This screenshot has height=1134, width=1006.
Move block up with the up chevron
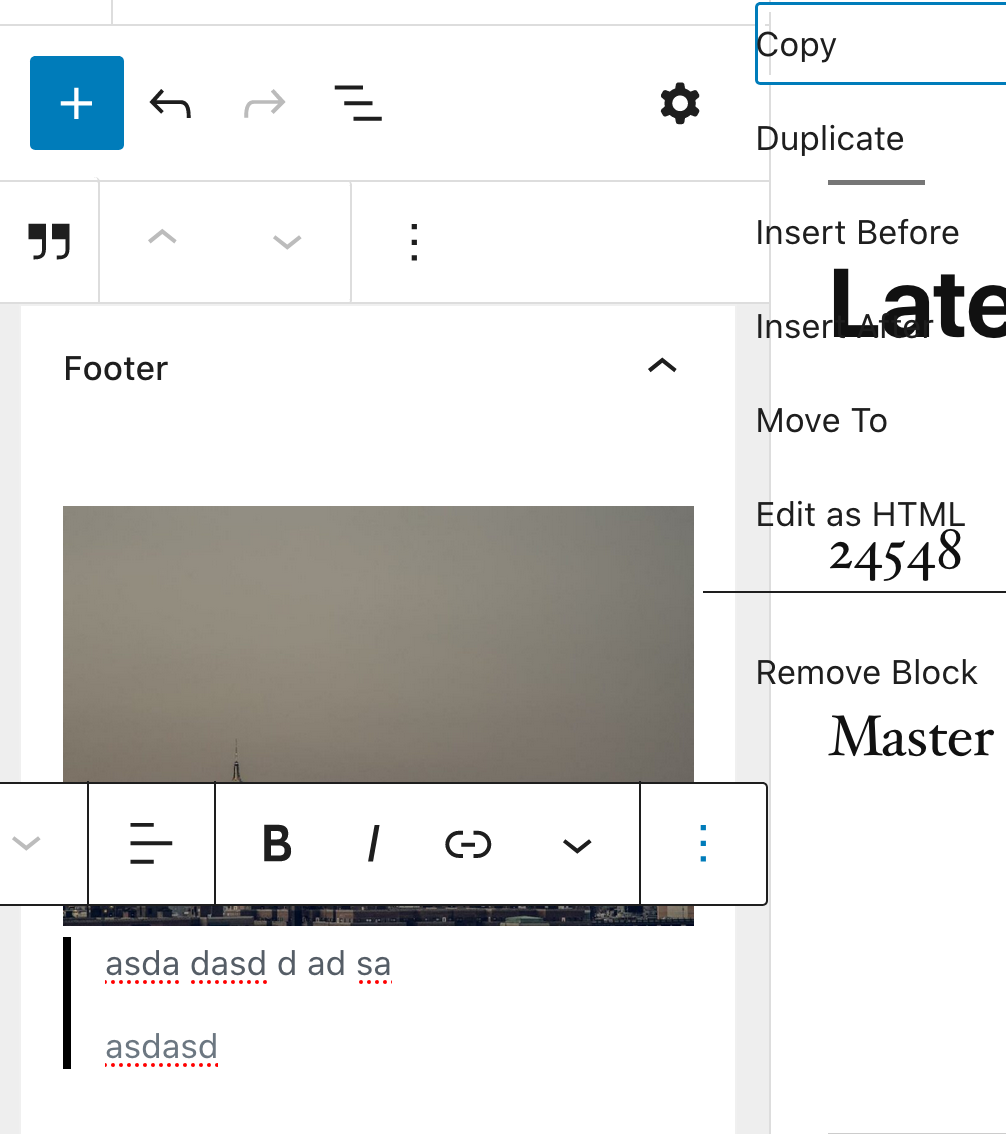tap(162, 237)
